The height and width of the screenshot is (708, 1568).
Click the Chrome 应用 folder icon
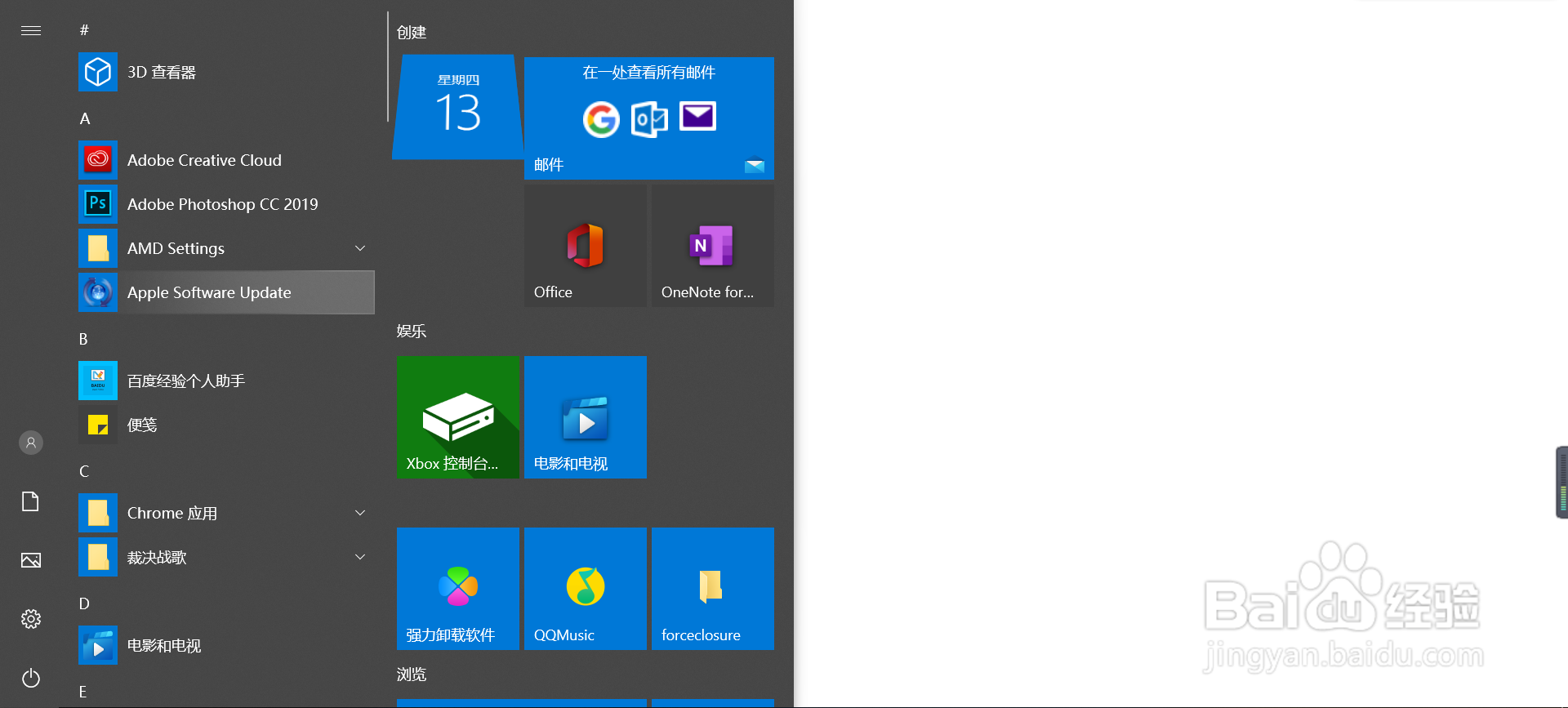click(98, 513)
